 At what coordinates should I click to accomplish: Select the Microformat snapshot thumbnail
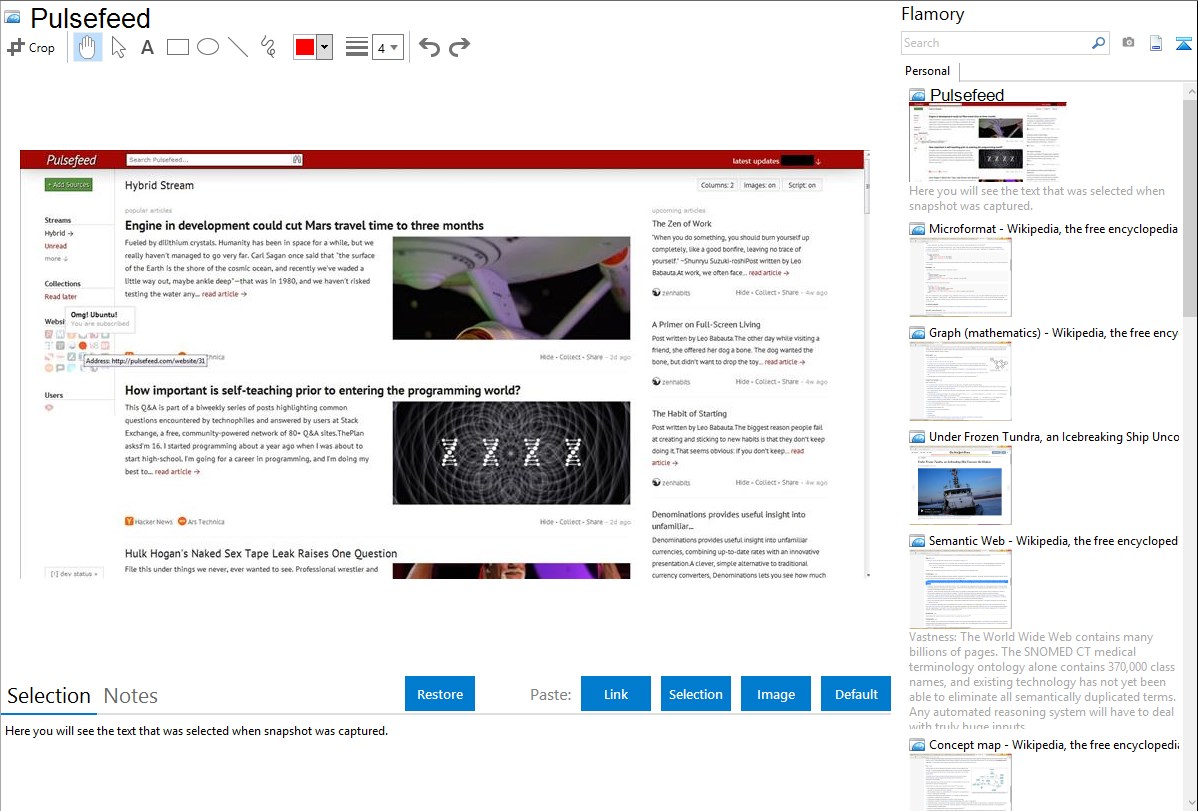click(960, 277)
